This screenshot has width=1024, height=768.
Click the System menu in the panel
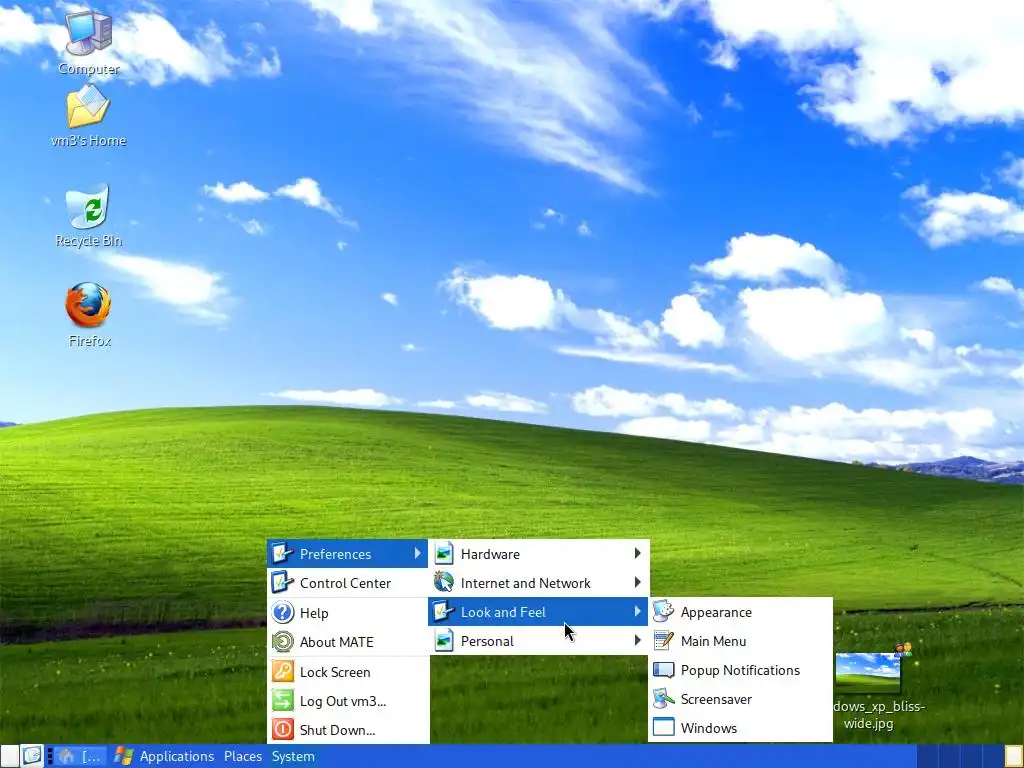click(293, 756)
